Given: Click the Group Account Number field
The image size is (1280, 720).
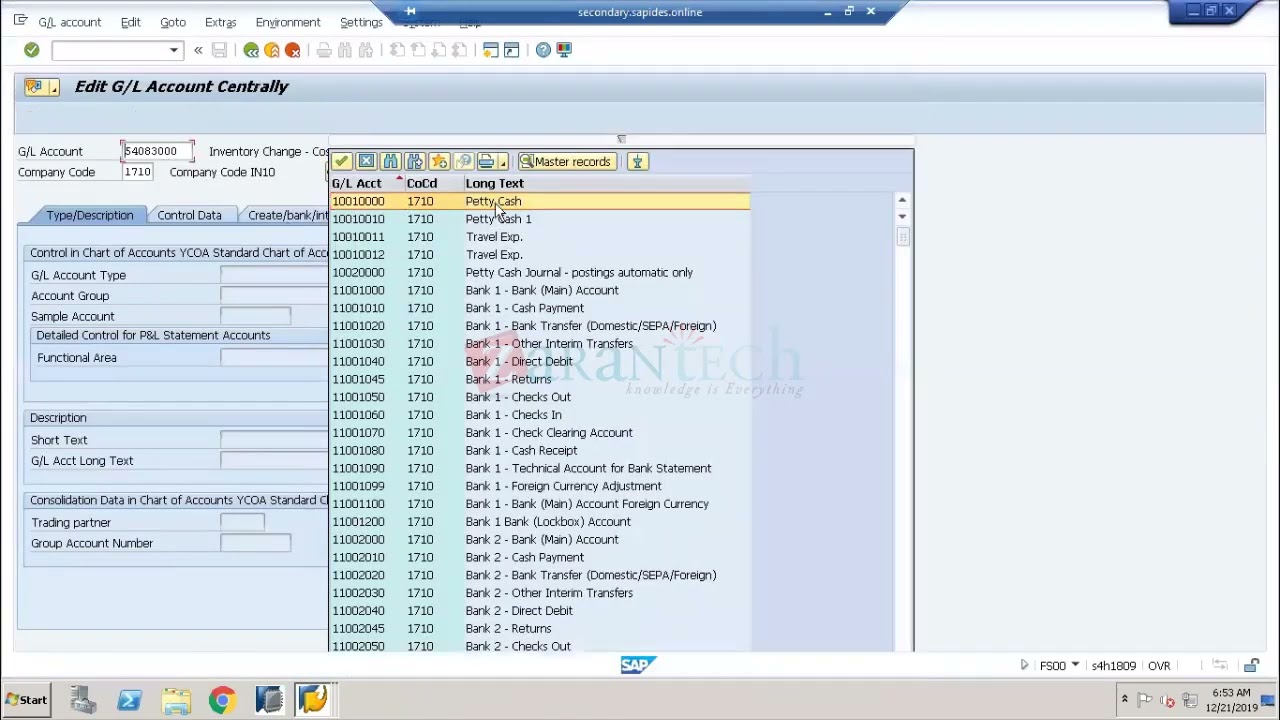Looking at the screenshot, I should [x=255, y=543].
